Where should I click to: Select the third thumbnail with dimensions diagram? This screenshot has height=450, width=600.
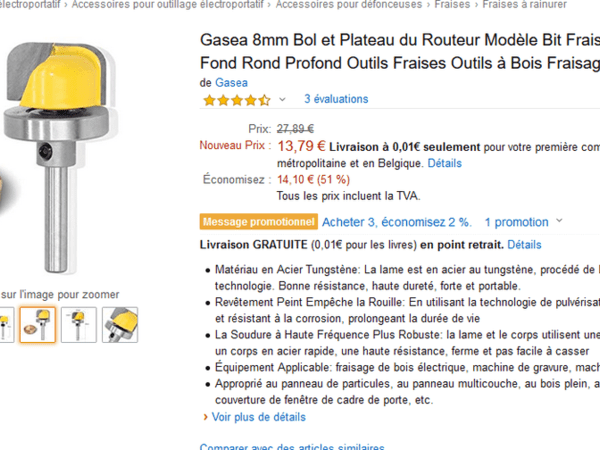[x=78, y=325]
